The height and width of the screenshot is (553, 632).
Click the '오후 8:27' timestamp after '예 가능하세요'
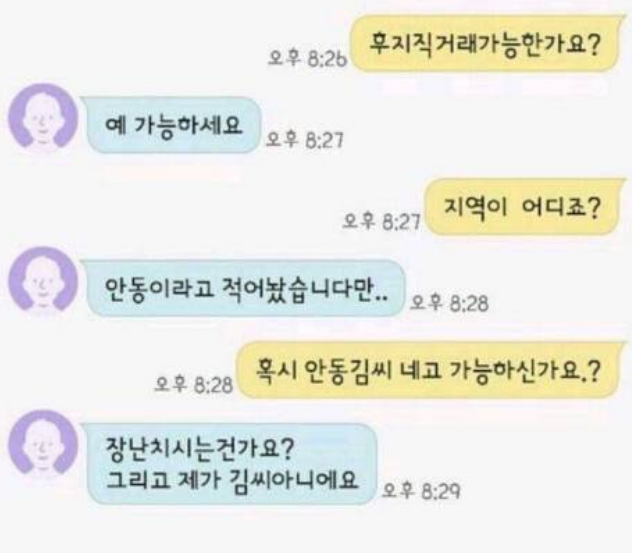pyautogui.click(x=305, y=140)
